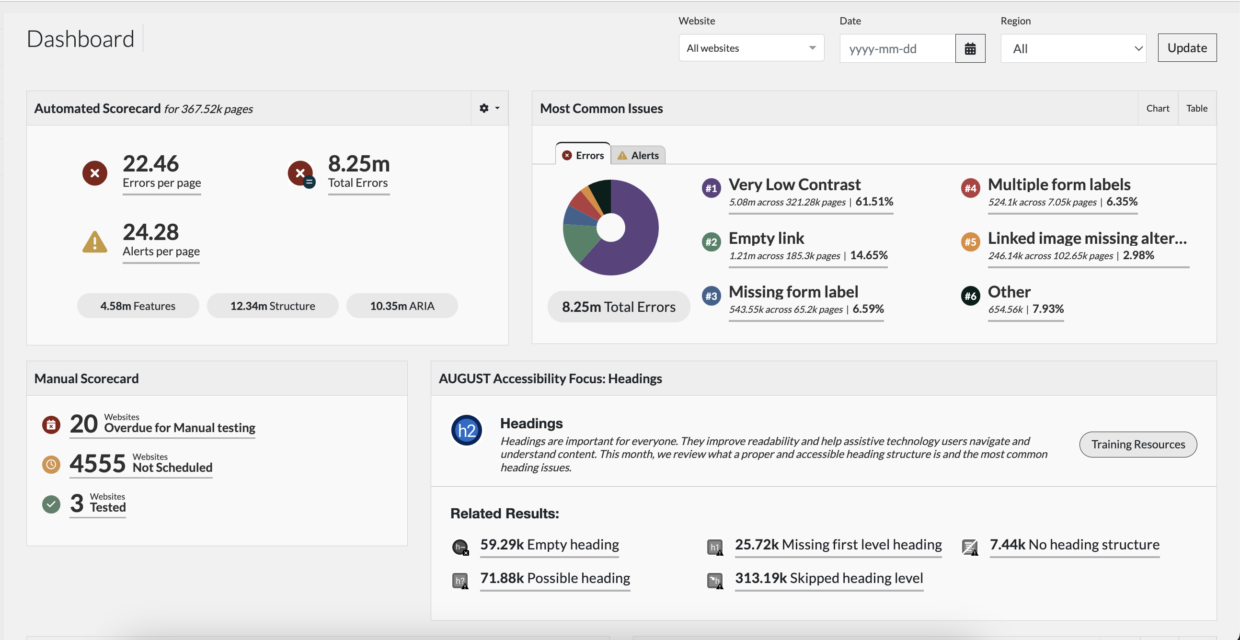Open the Very Low Contrast issue link

click(793, 185)
